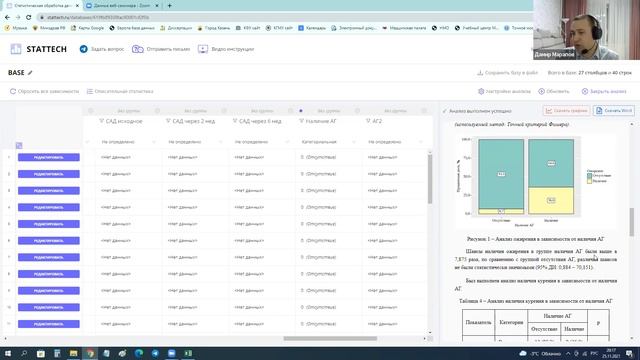Click filter icon of САД исходное column
The width and height of the screenshot is (640, 360).
(102, 121)
